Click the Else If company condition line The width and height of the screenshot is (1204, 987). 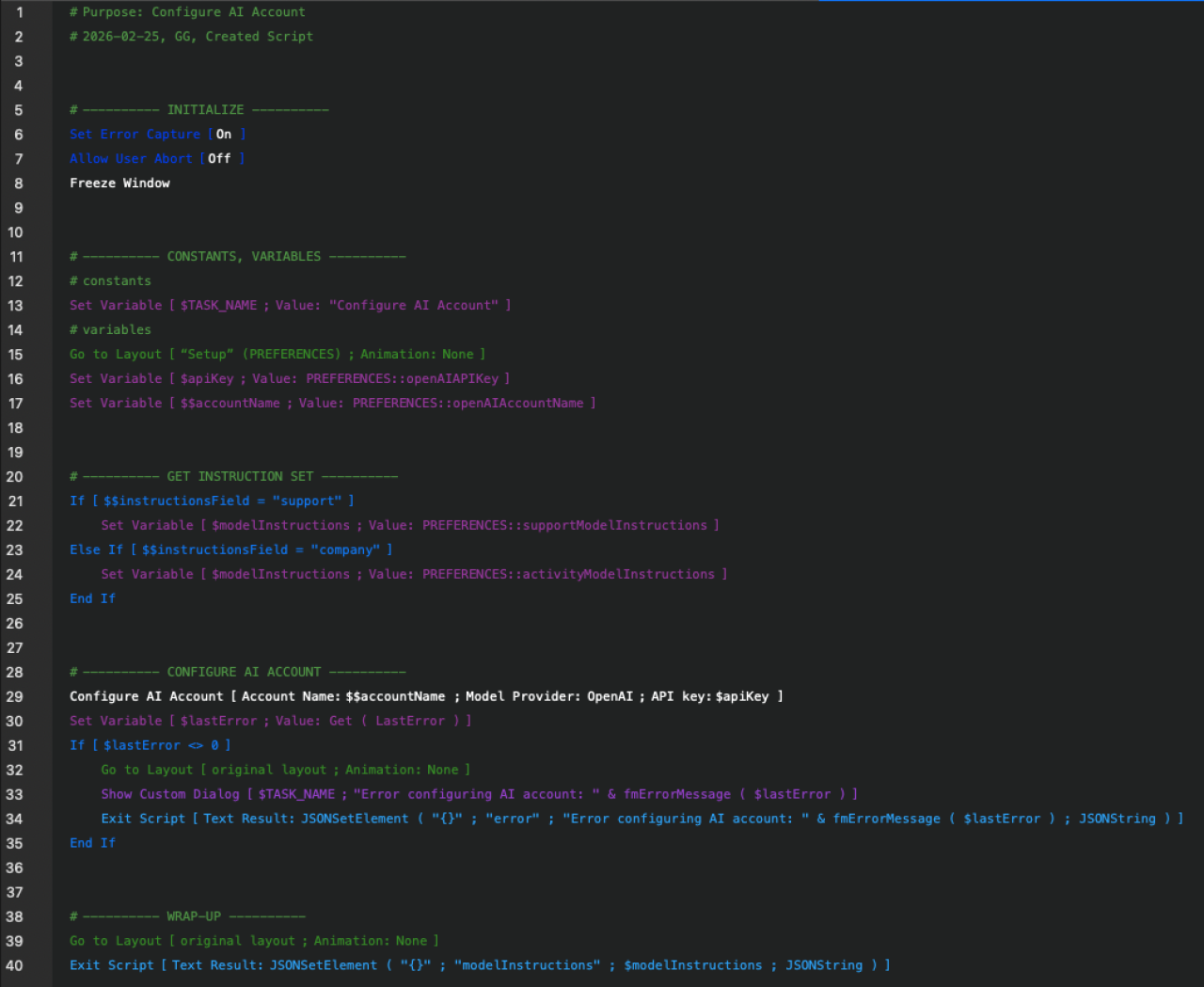[230, 550]
